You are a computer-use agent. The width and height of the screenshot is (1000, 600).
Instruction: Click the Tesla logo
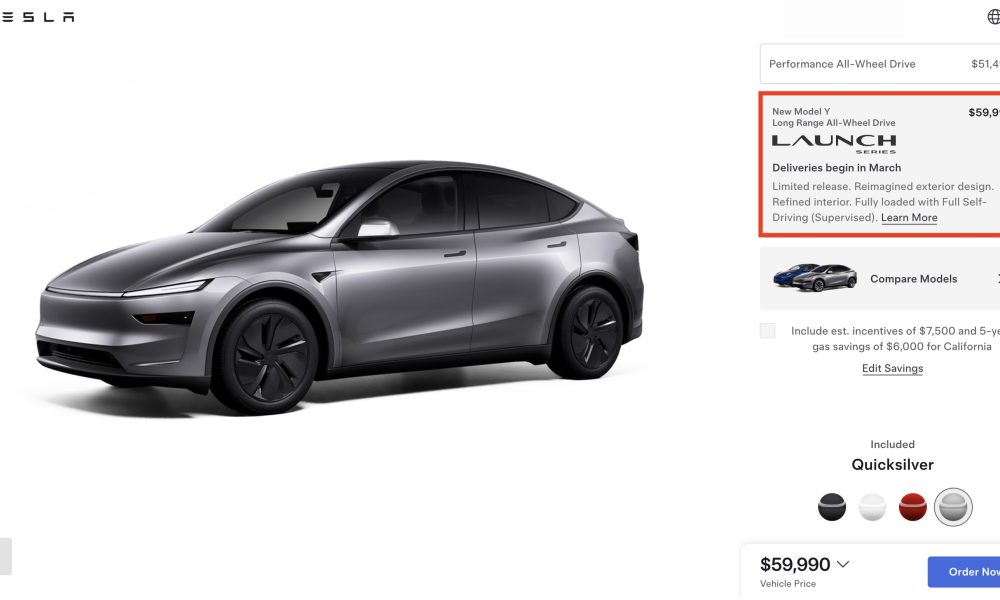37,17
